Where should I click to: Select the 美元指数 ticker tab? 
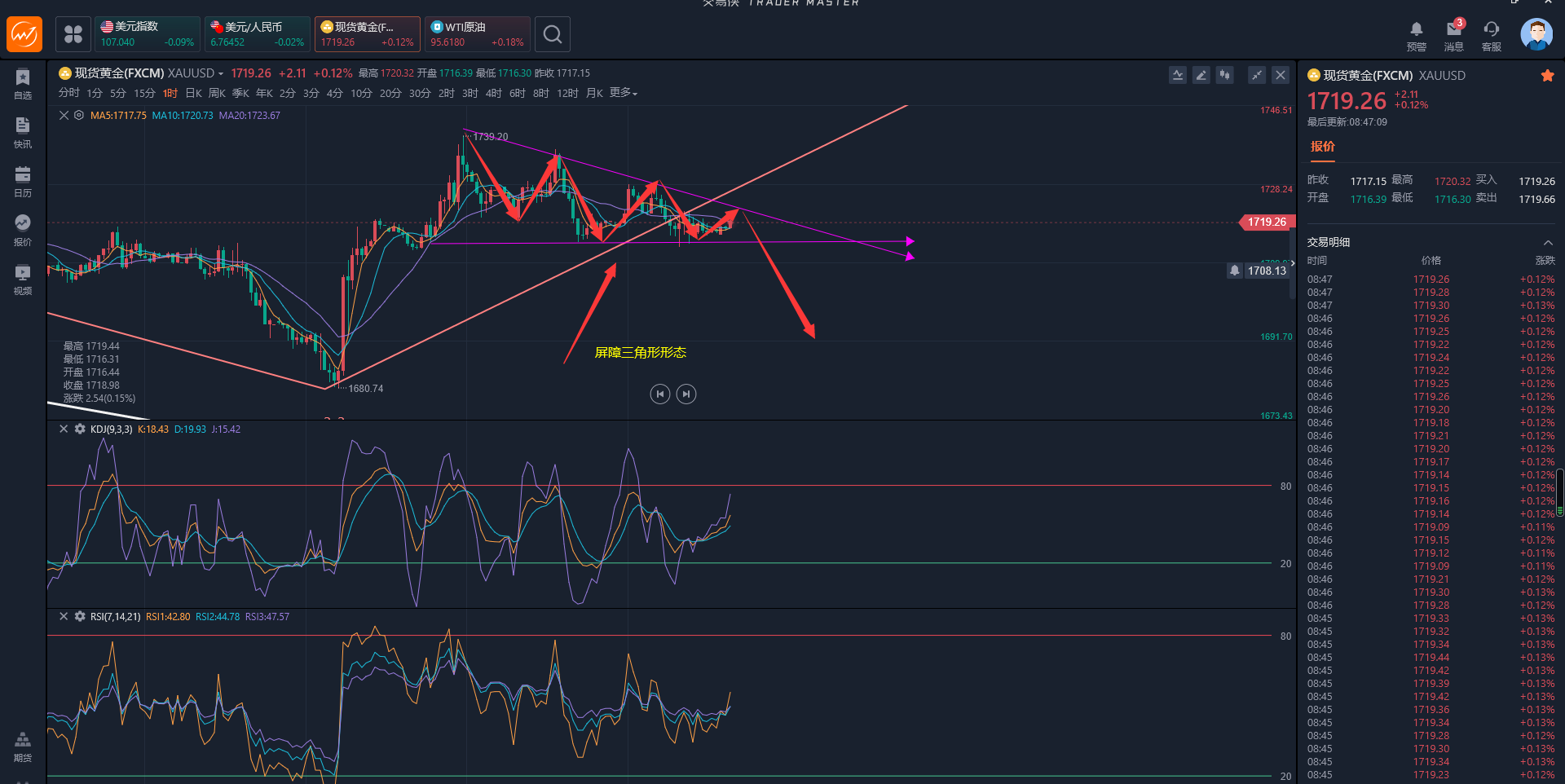coord(148,34)
